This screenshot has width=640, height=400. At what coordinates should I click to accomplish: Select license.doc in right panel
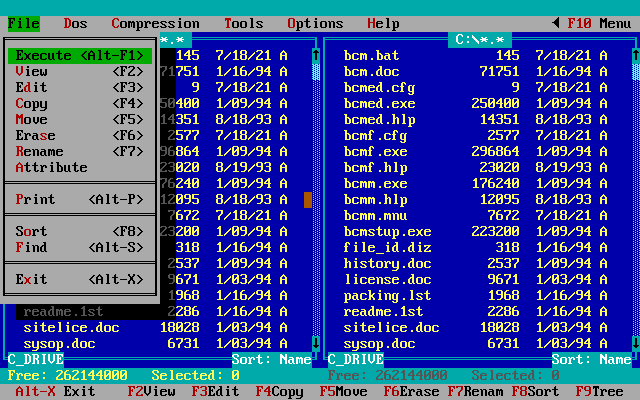coord(387,279)
